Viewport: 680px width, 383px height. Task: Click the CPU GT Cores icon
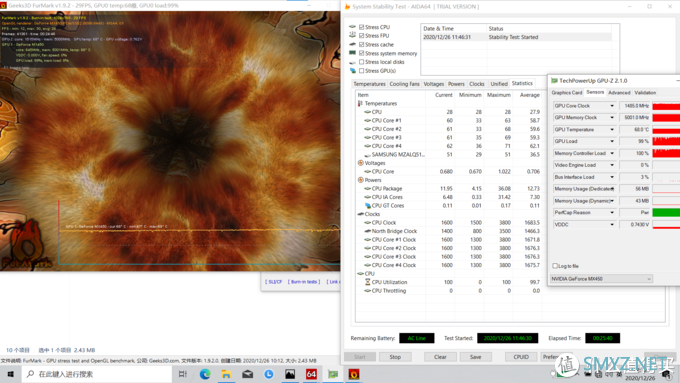tap(368, 206)
